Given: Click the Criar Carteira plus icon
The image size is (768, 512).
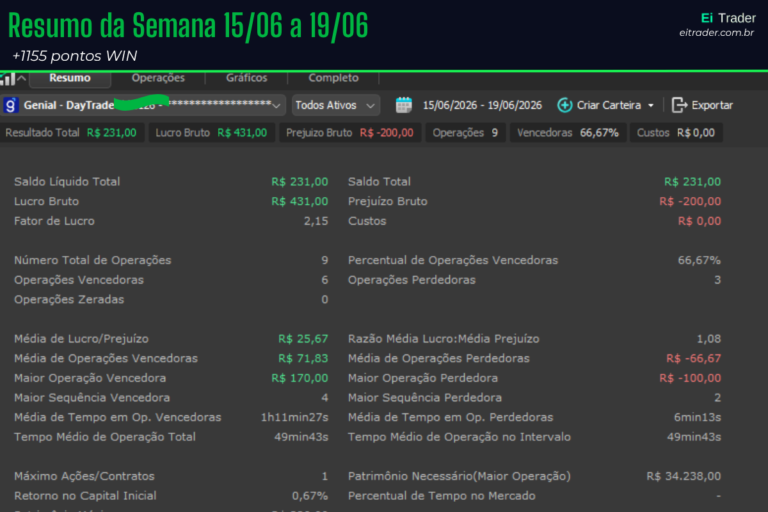Looking at the screenshot, I should (x=564, y=105).
